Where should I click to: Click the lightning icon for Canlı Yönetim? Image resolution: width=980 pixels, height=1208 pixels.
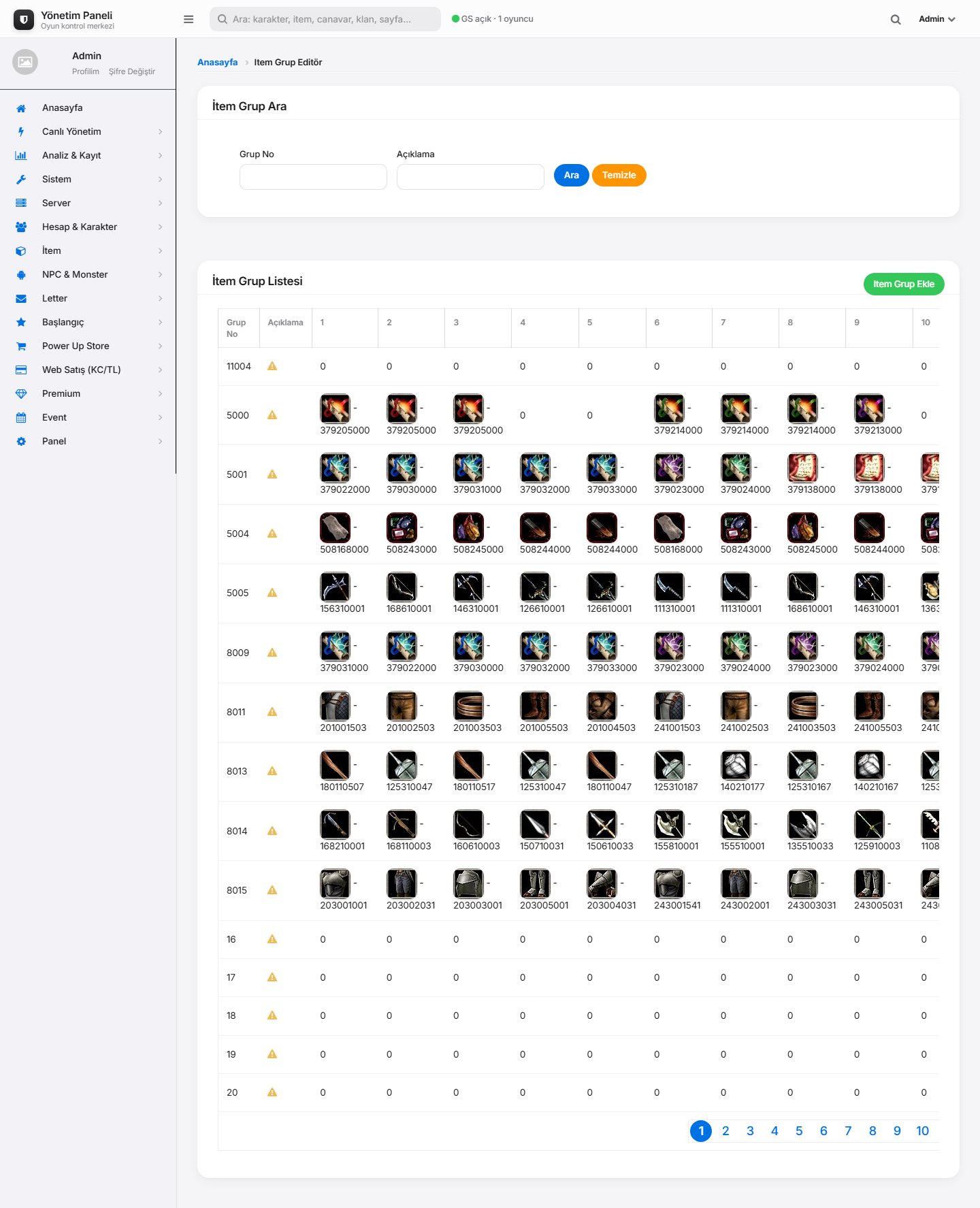tap(21, 132)
